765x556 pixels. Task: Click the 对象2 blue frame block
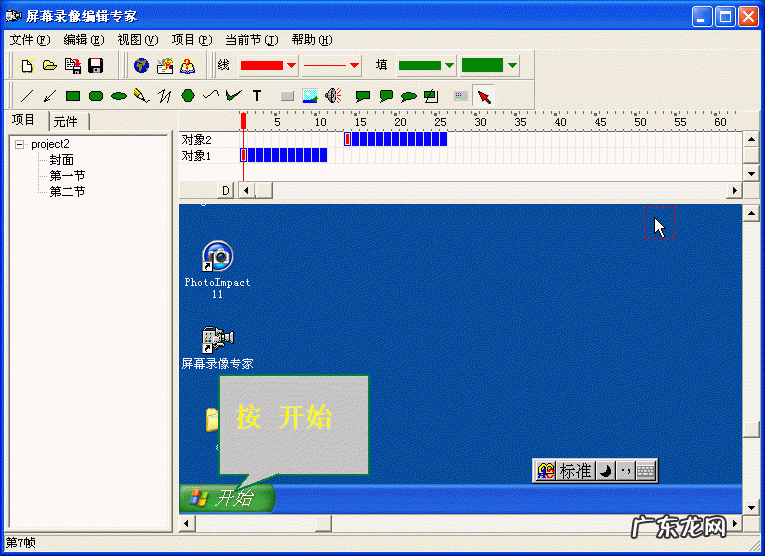[x=397, y=139]
